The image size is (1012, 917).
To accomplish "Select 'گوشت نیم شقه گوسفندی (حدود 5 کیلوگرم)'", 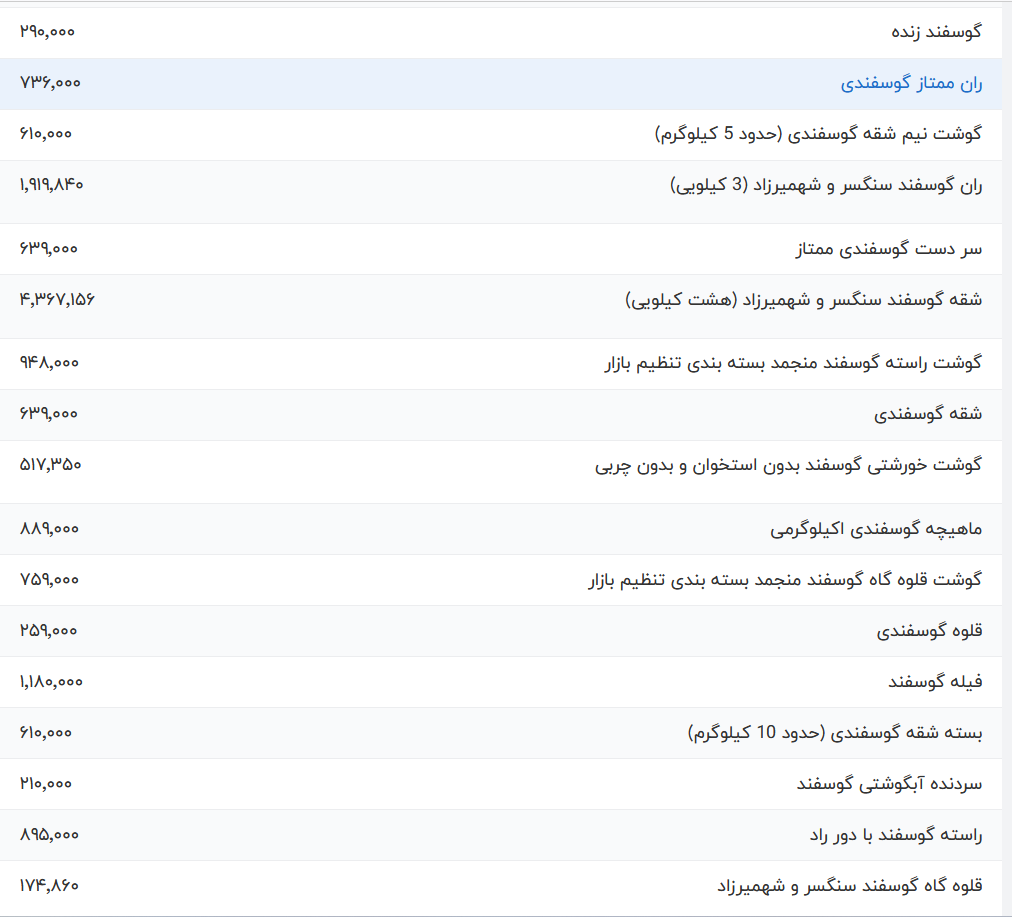I will click(818, 134).
